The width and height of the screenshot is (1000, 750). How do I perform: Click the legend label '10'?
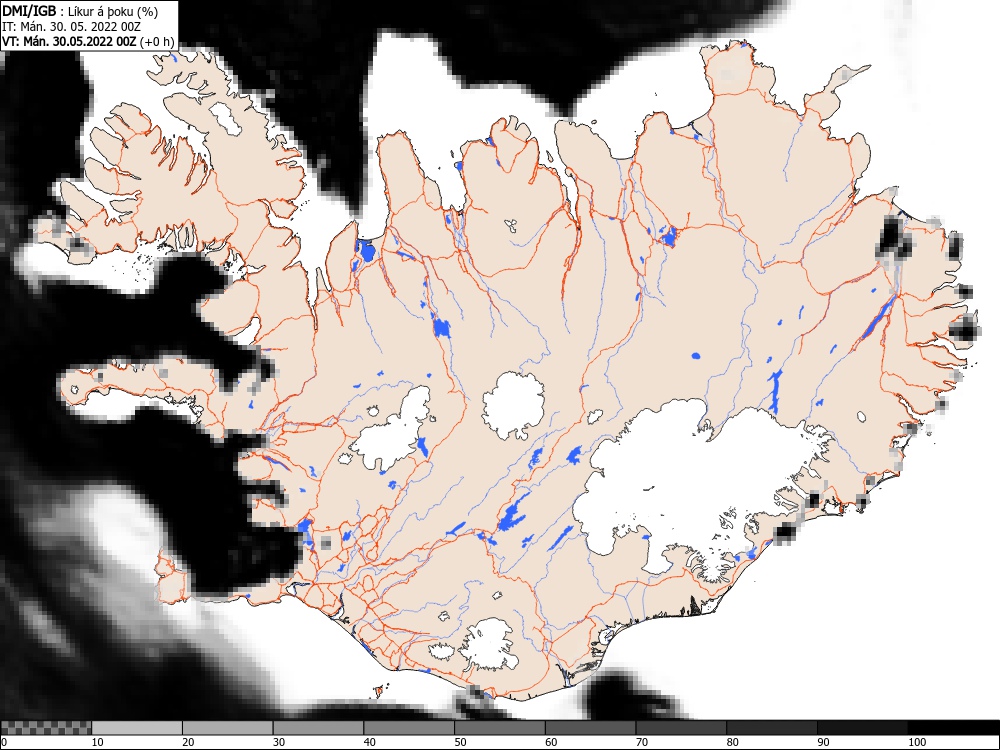(98, 742)
